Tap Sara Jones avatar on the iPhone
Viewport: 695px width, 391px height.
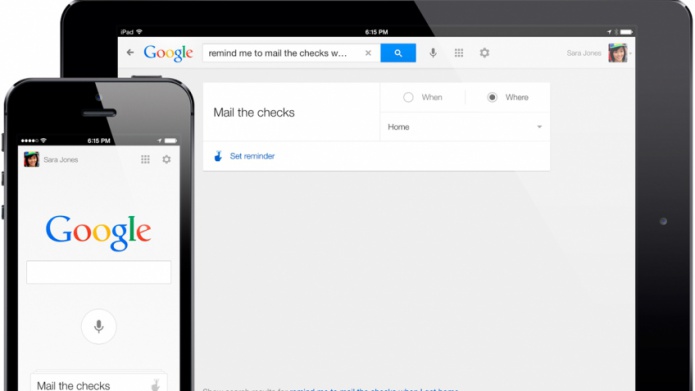(x=31, y=159)
